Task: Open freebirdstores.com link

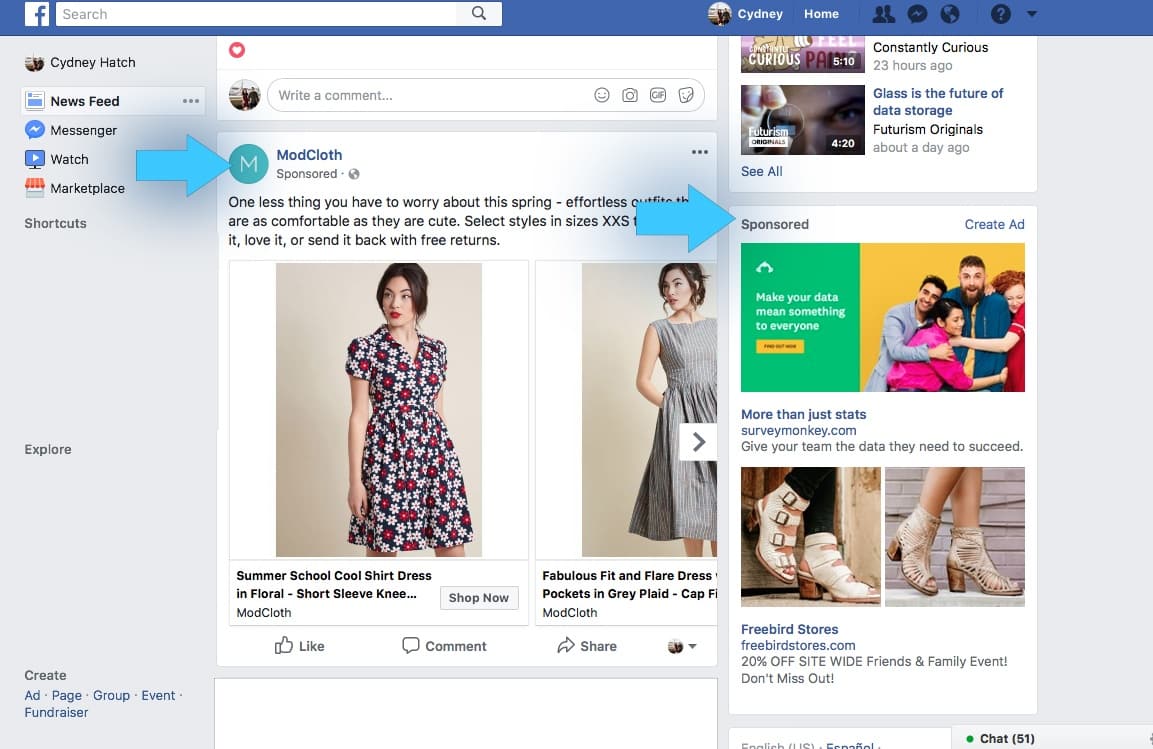Action: coord(798,645)
